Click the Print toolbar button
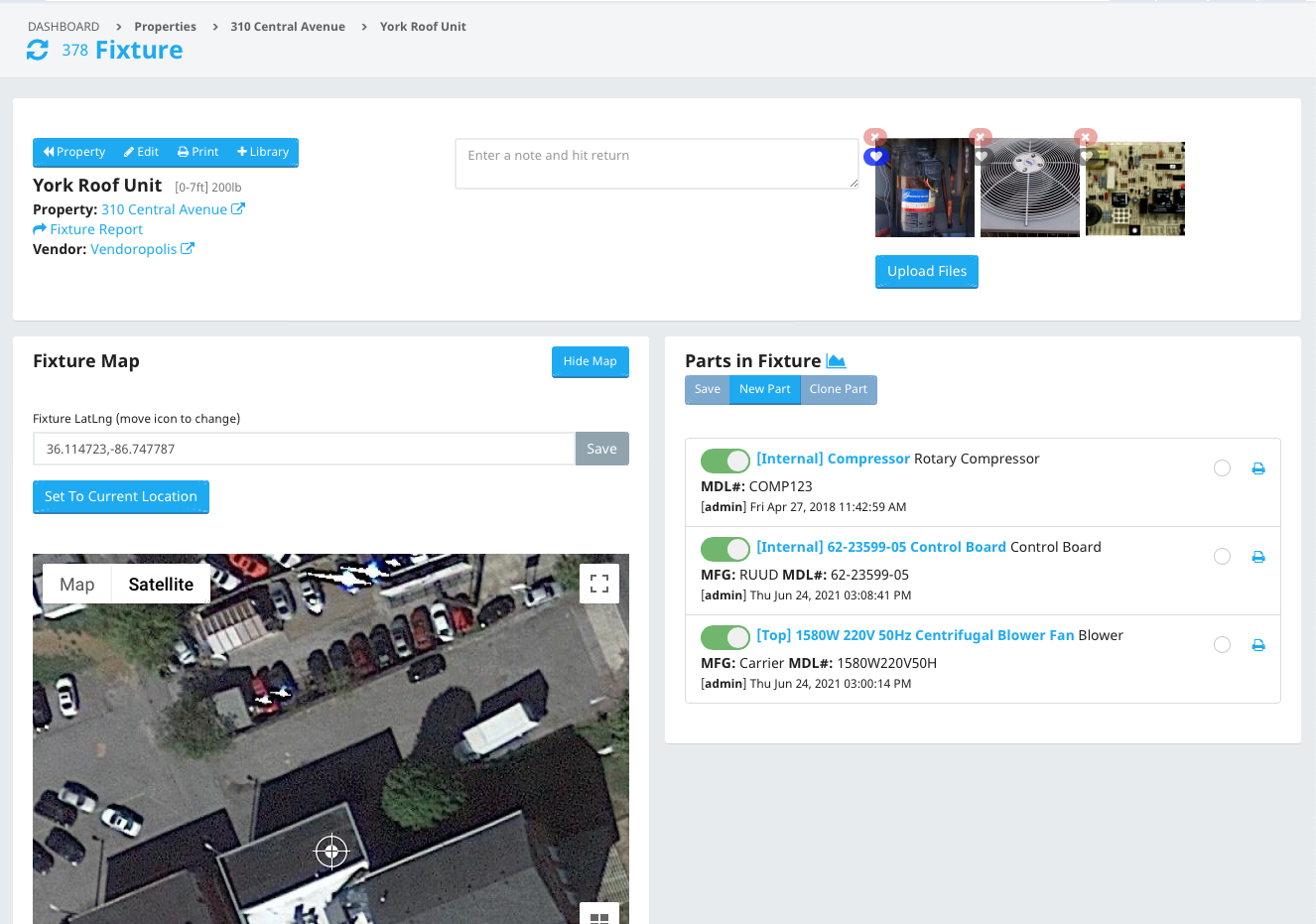 197,152
